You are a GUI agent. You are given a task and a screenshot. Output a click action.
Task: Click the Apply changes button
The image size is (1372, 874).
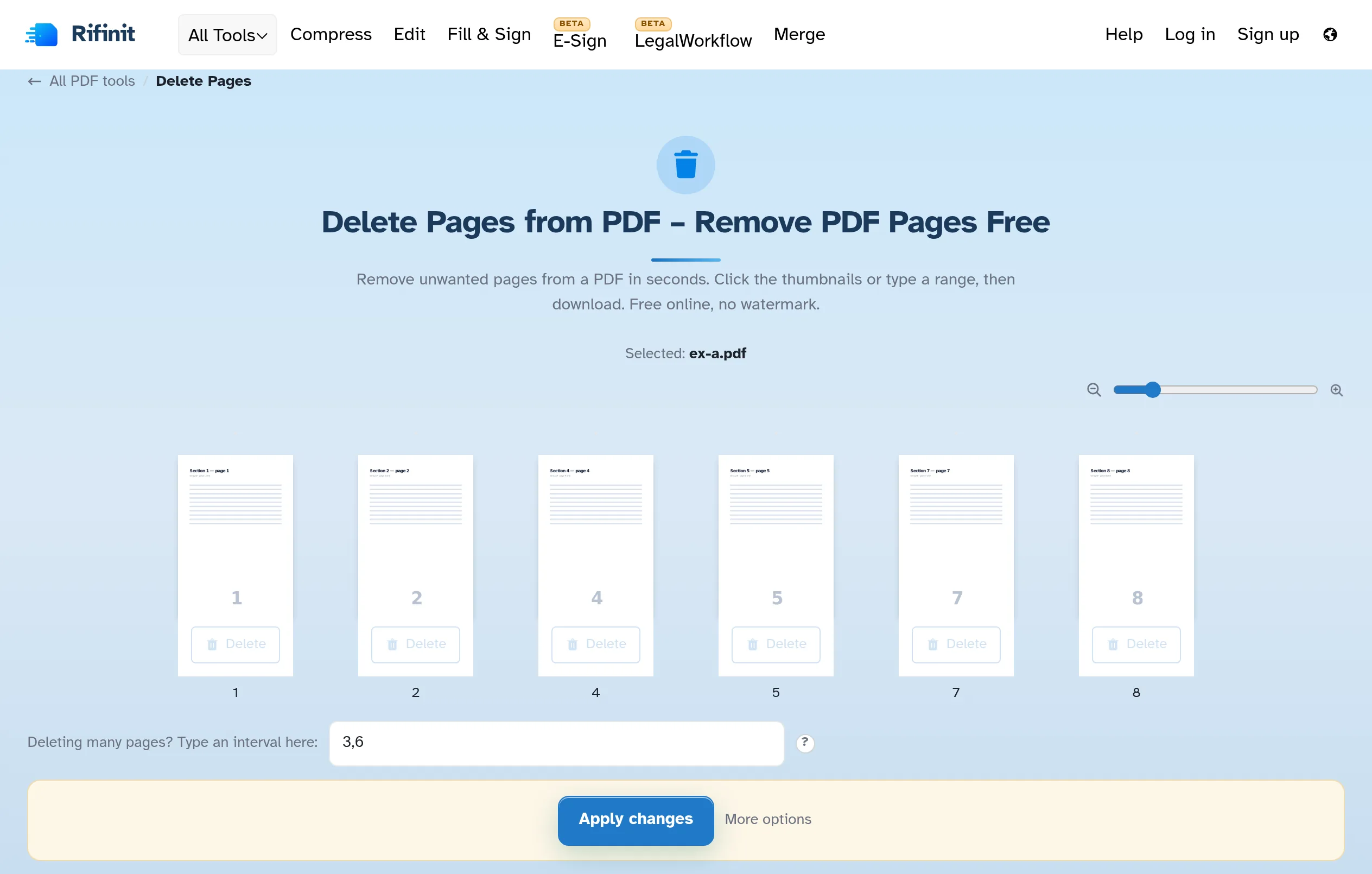click(636, 820)
